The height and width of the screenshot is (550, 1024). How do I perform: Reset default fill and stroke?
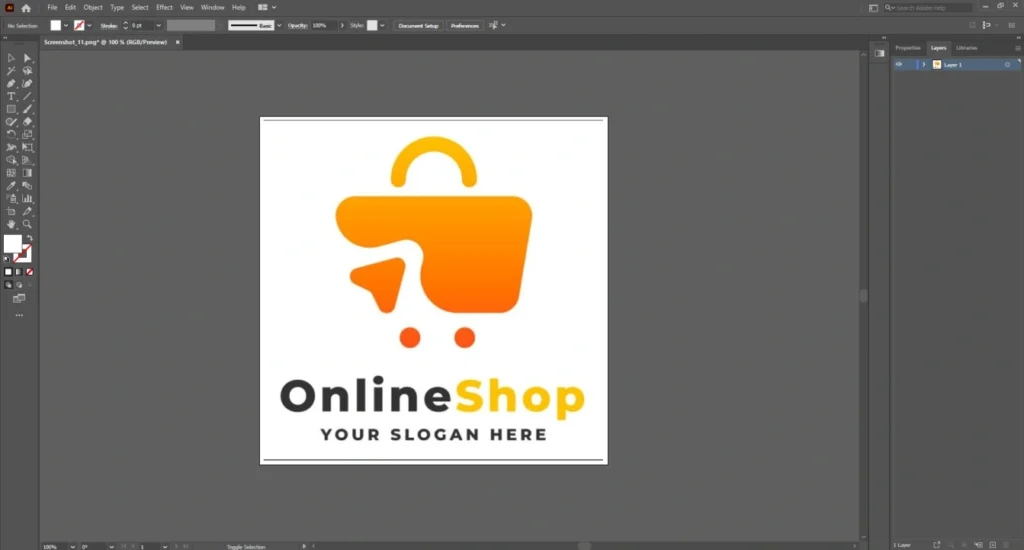(7, 259)
